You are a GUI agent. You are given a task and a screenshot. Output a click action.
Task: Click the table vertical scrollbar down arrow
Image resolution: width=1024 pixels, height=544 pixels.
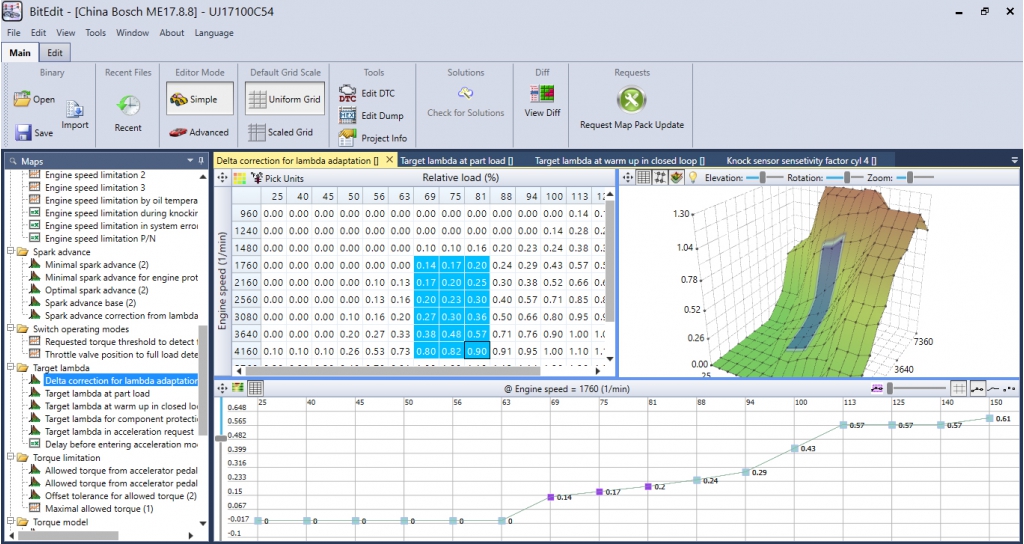610,359
